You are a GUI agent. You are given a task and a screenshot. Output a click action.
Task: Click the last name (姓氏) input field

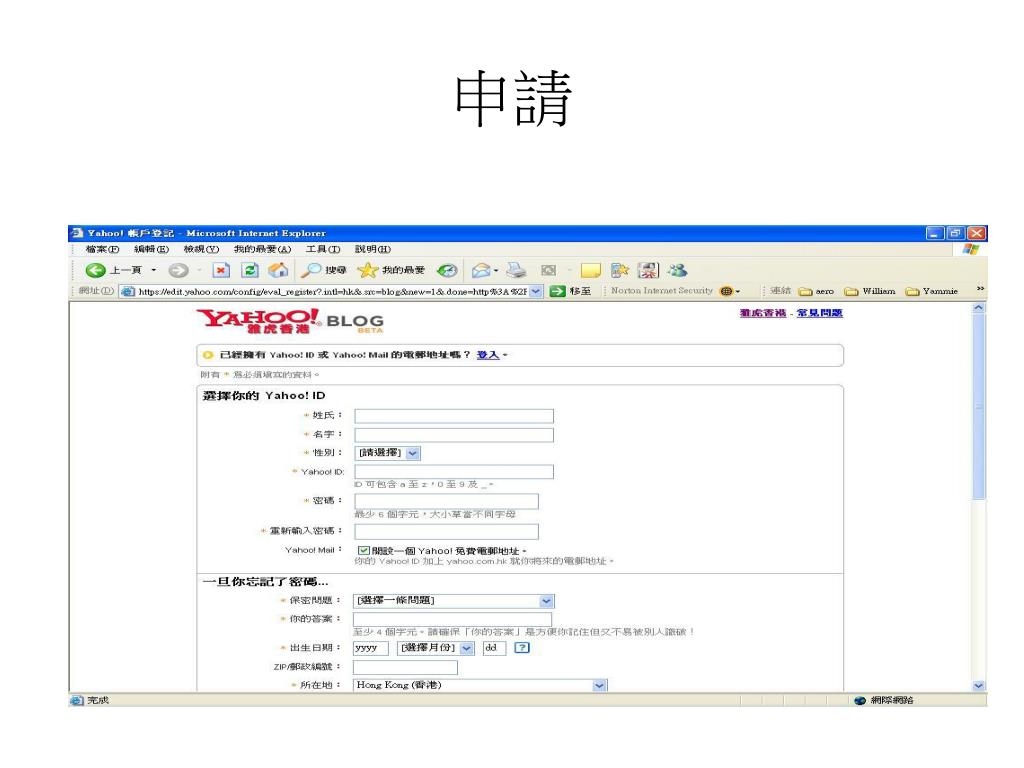point(454,416)
